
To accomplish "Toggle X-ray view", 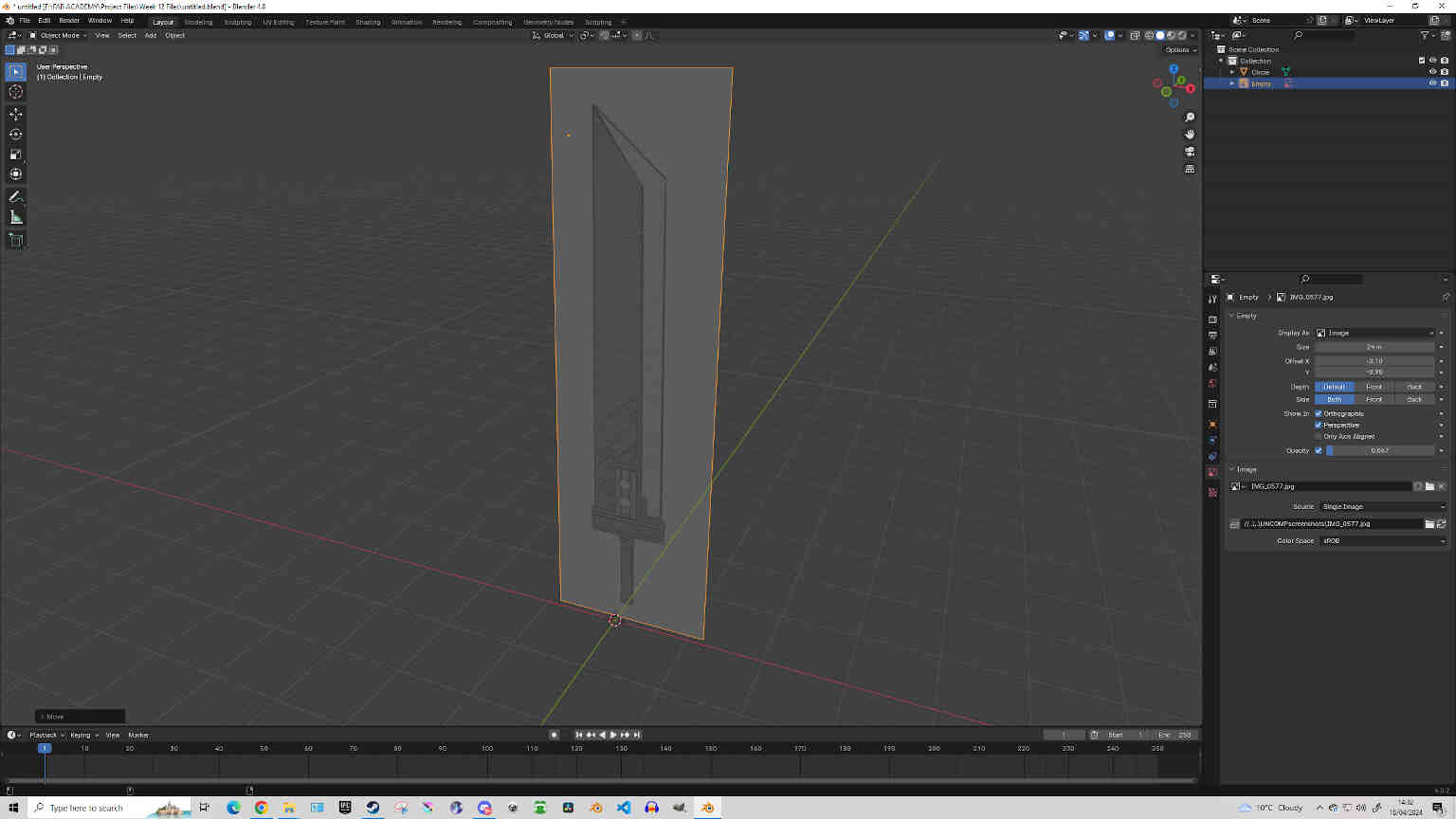I will pyautogui.click(x=1135, y=35).
